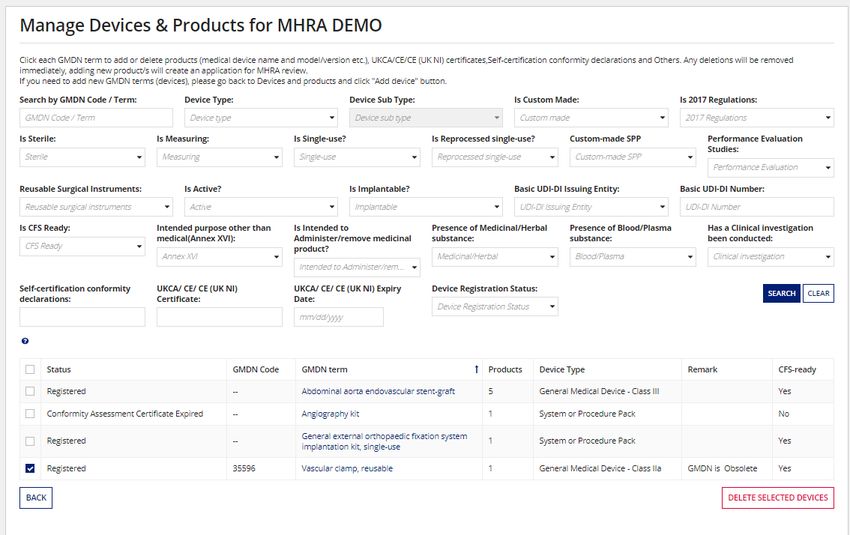Click the blue help question mark icon
This screenshot has height=535, width=850.
(x=25, y=341)
